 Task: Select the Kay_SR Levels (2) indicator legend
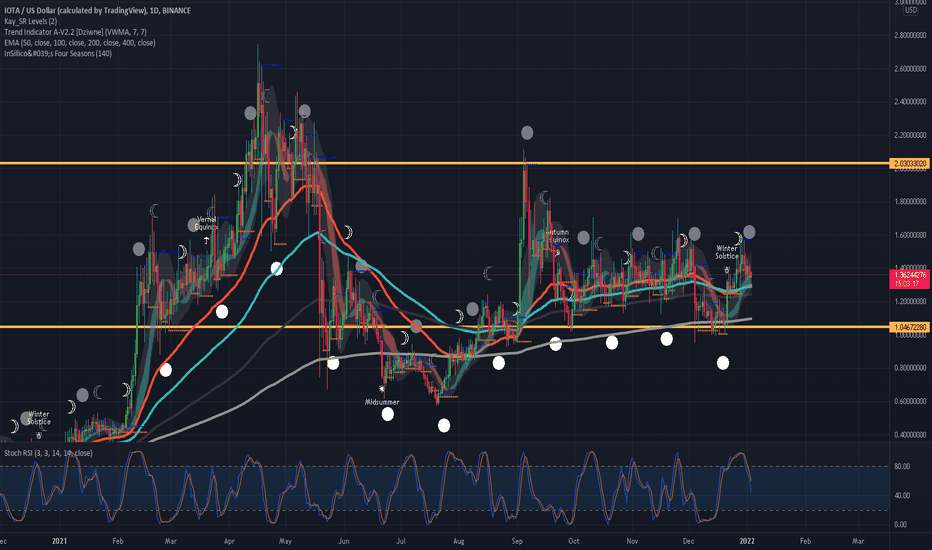pyautogui.click(x=31, y=21)
